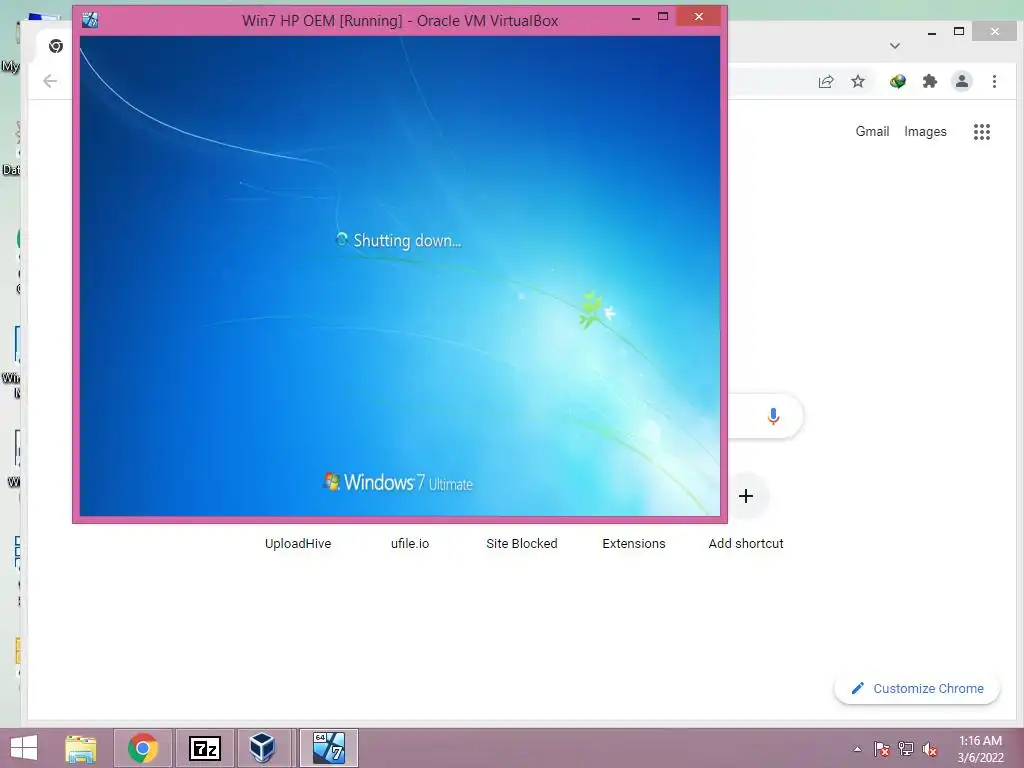Open Chrome three-dot menu
The image size is (1024, 768).
[994, 82]
